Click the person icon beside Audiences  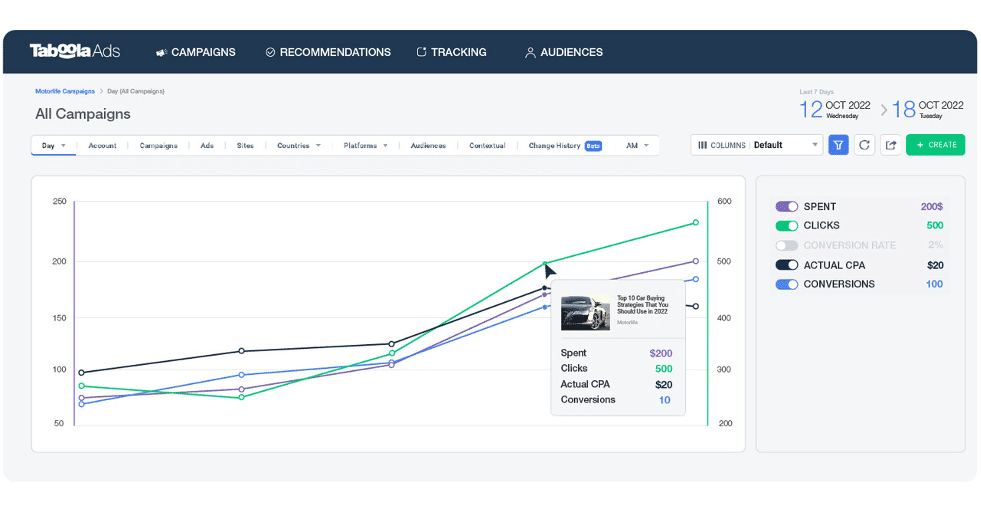point(530,53)
